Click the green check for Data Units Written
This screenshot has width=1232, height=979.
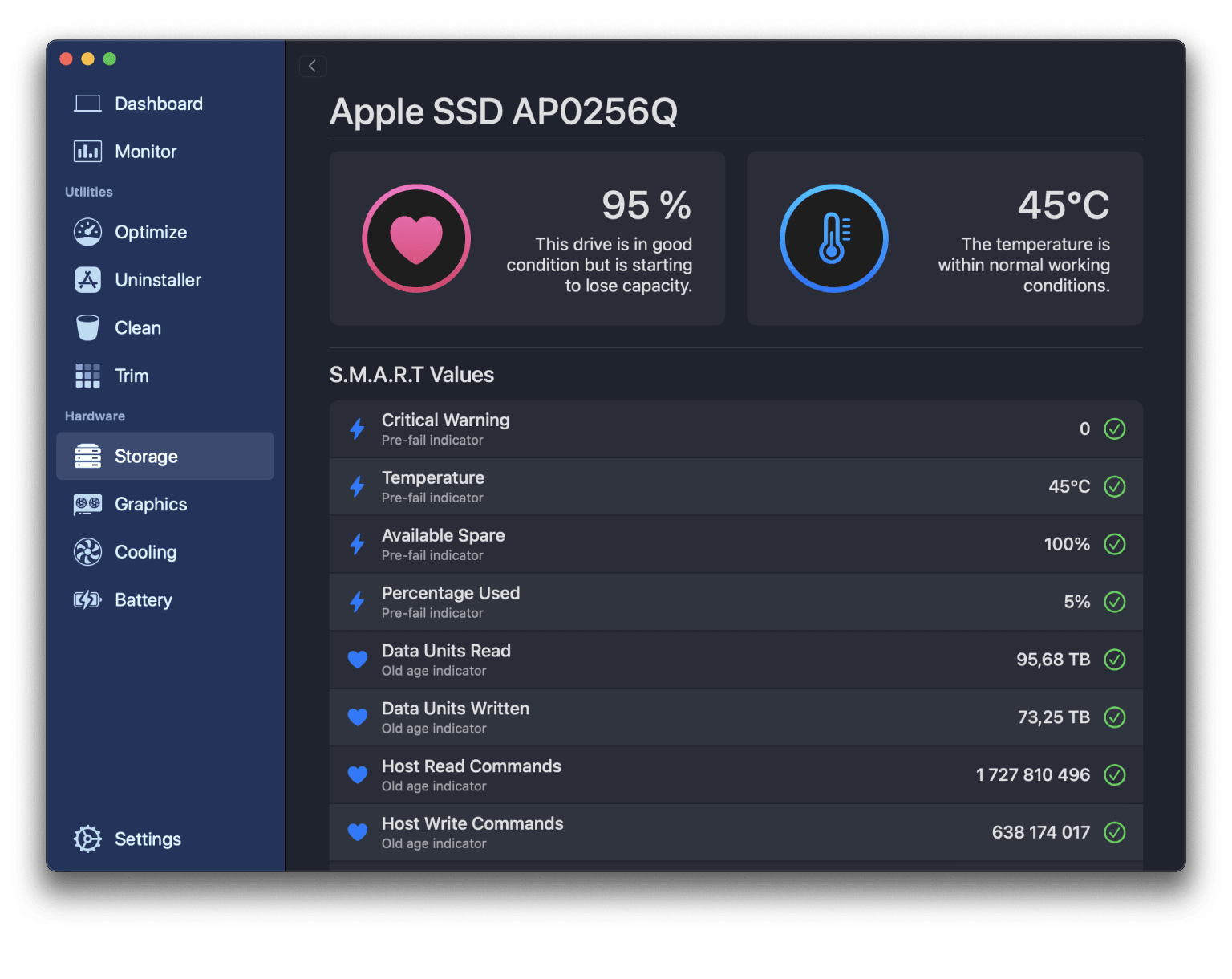(x=1115, y=717)
